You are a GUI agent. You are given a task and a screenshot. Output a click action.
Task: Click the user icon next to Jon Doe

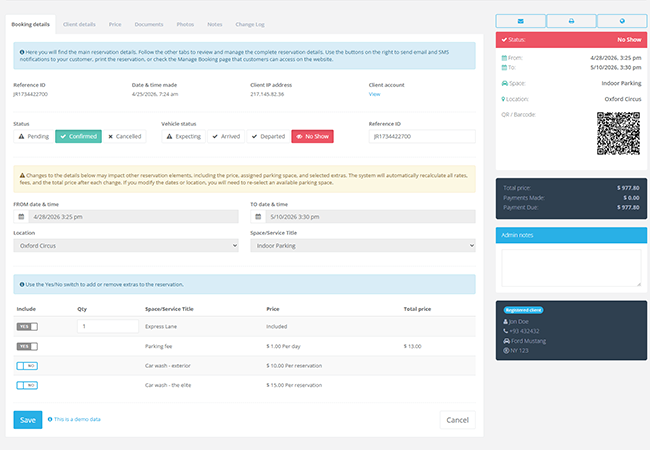point(505,322)
